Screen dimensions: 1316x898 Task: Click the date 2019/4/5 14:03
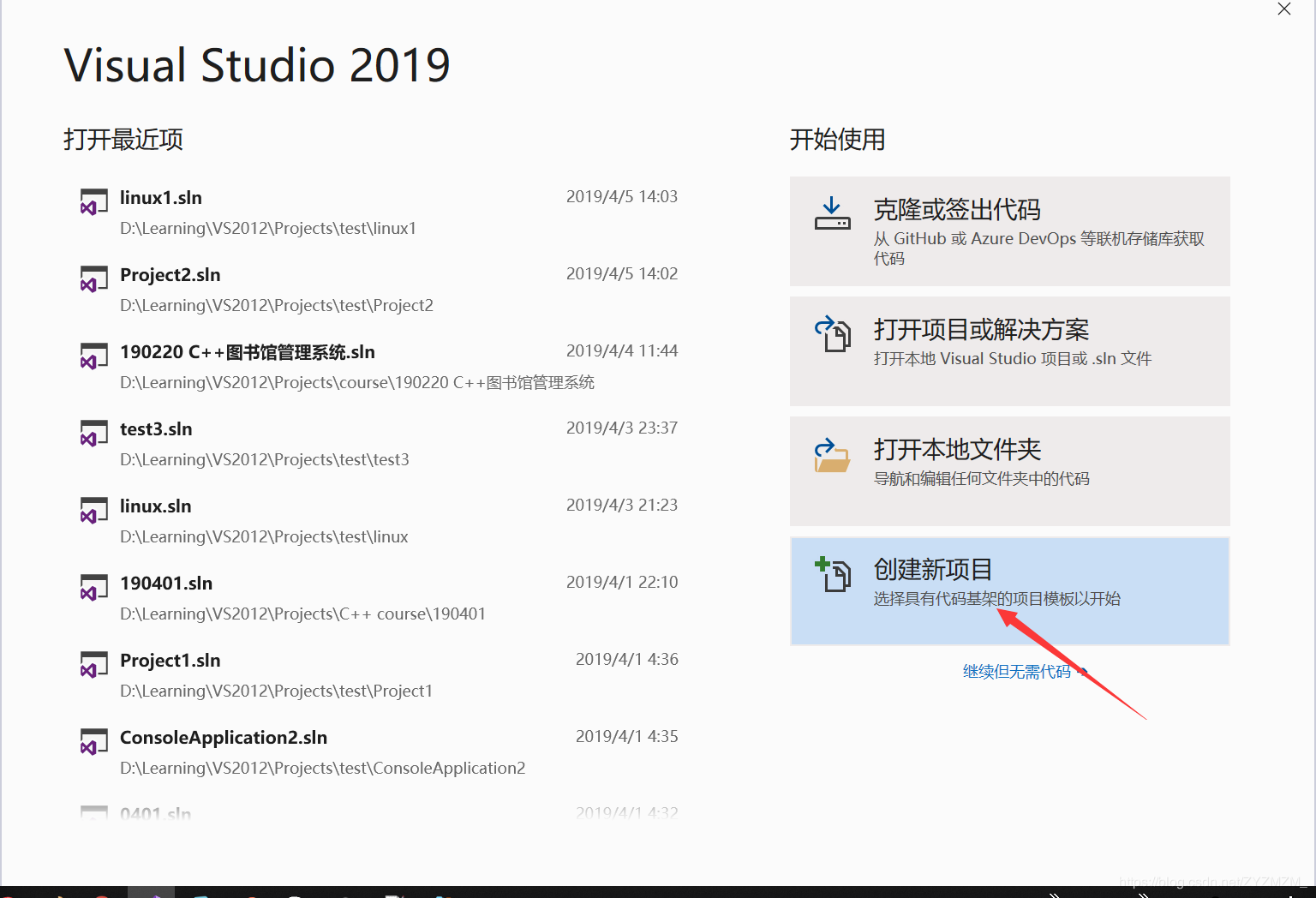coord(622,197)
